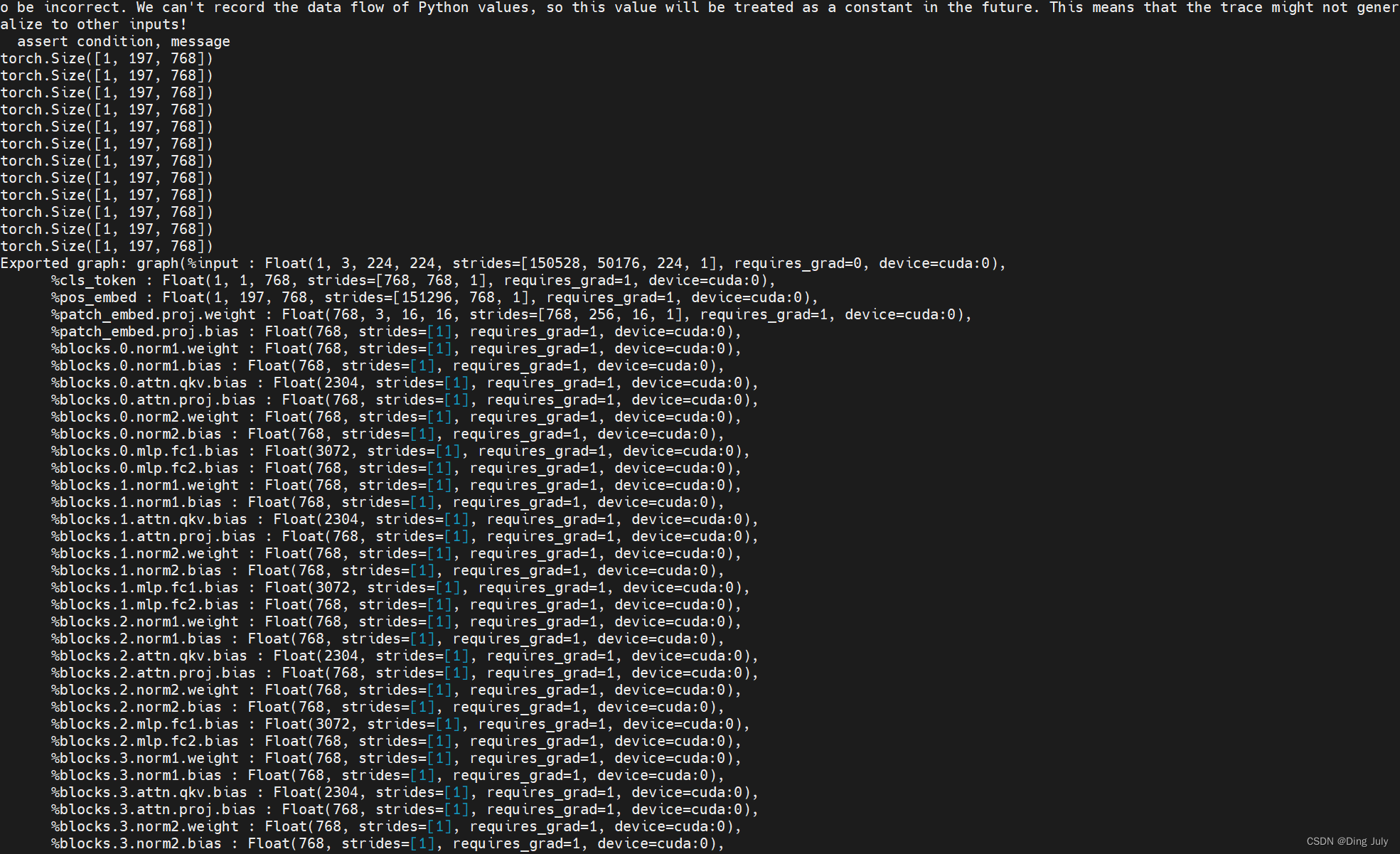The image size is (1400, 854).
Task: Click %blocks.2.norm2.weight entry
Action: (x=144, y=690)
